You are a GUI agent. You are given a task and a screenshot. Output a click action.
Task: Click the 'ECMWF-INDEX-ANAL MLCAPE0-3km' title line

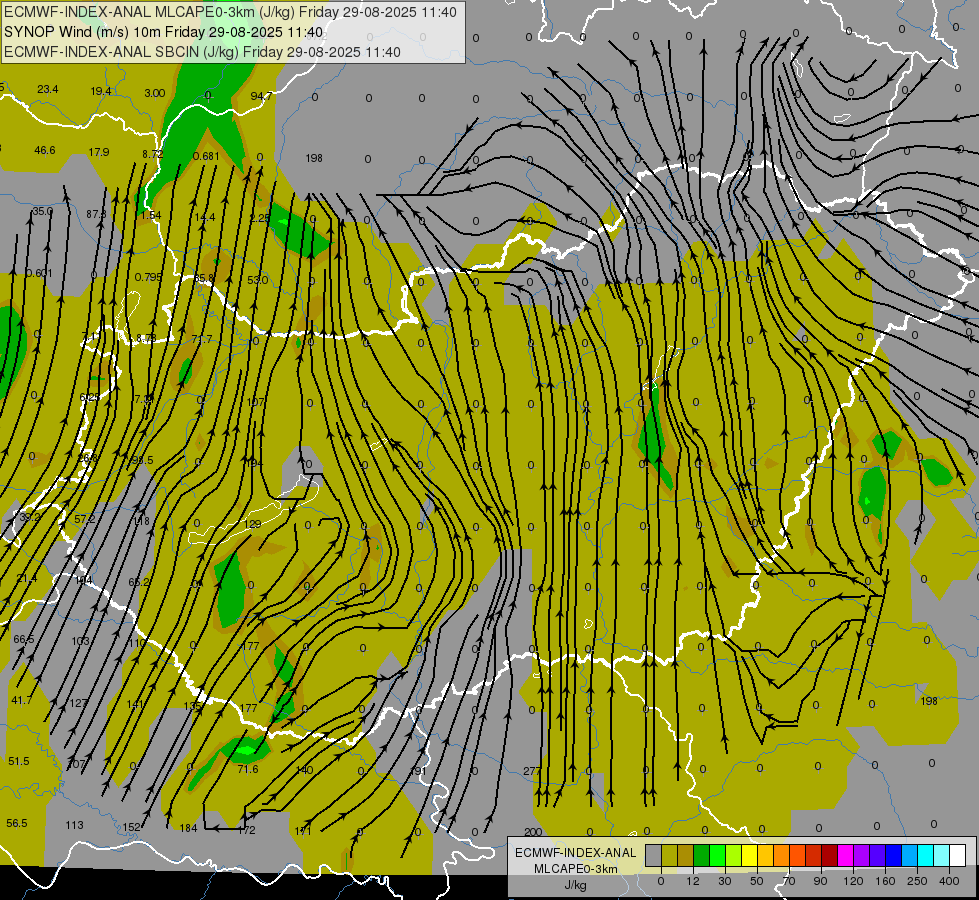(x=230, y=12)
